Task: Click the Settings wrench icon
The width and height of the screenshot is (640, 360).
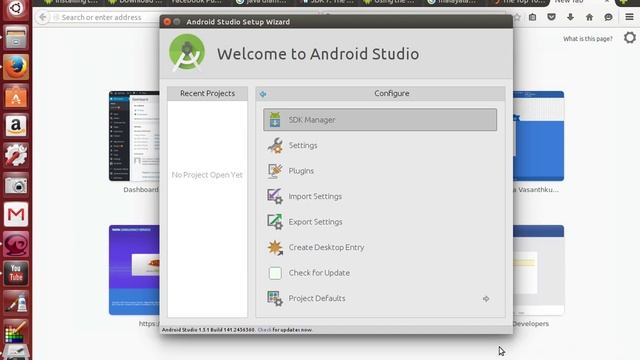Action: (x=275, y=145)
